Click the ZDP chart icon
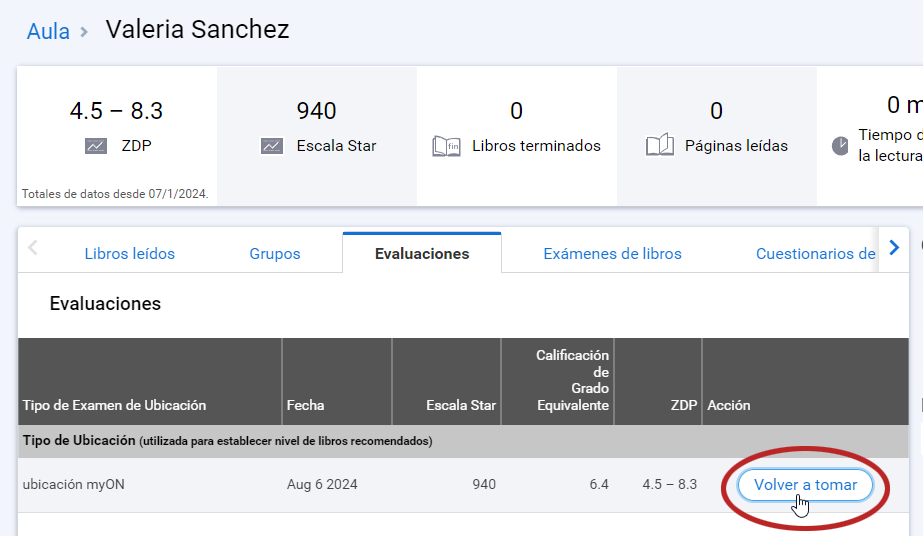 (x=96, y=146)
